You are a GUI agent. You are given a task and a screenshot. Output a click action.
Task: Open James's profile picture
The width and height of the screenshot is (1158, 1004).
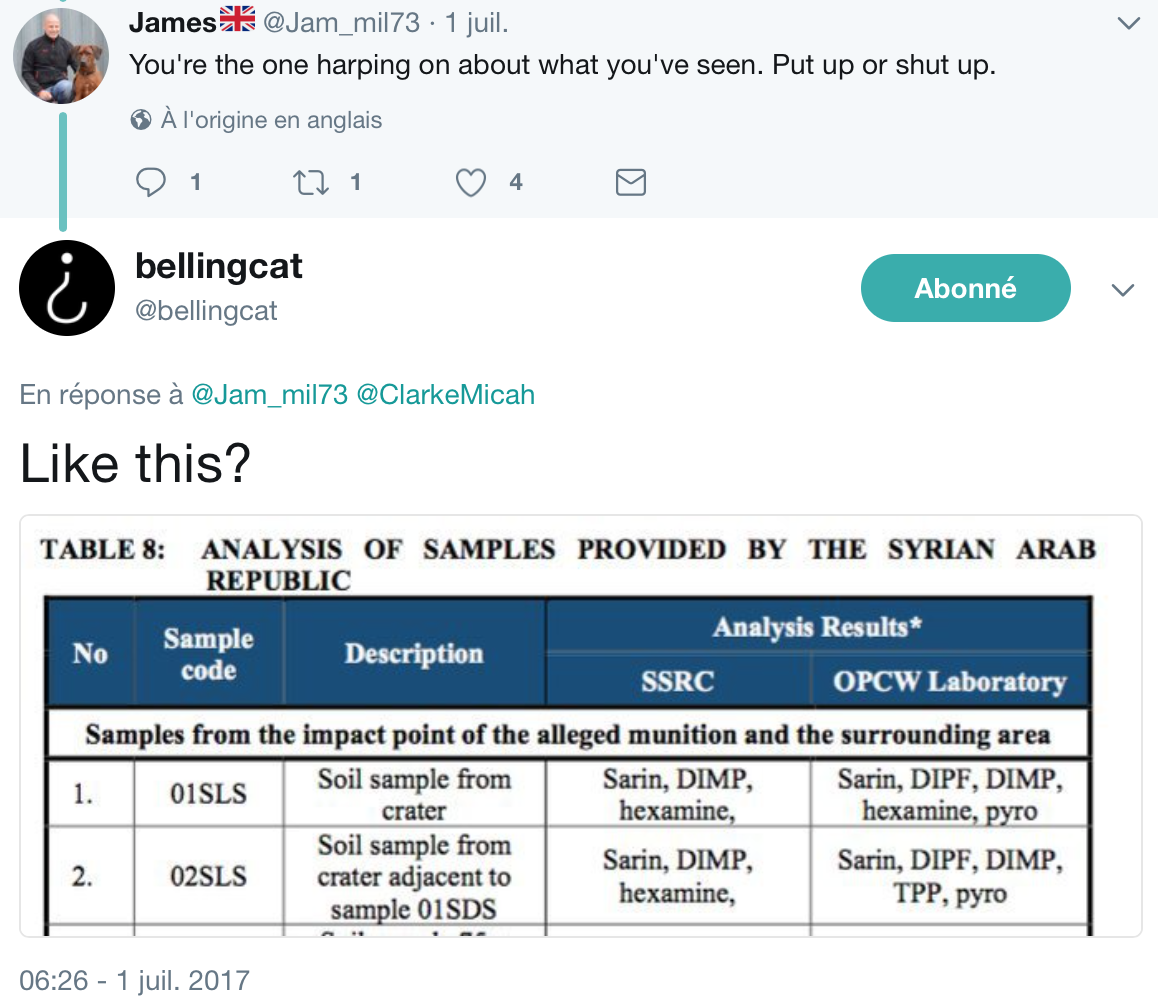[61, 56]
